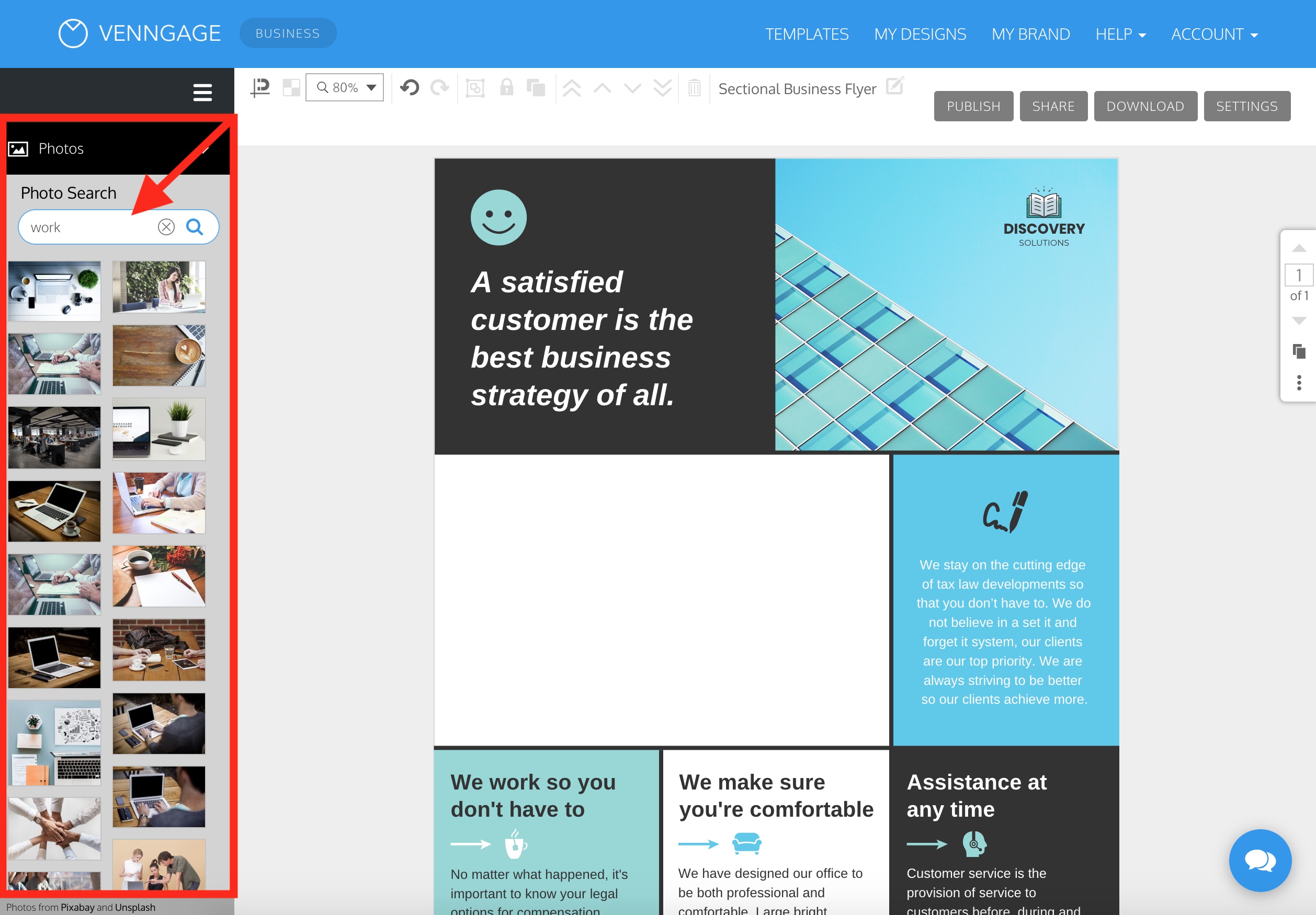Click the lock element icon
The height and width of the screenshot is (915, 1316).
[506, 88]
